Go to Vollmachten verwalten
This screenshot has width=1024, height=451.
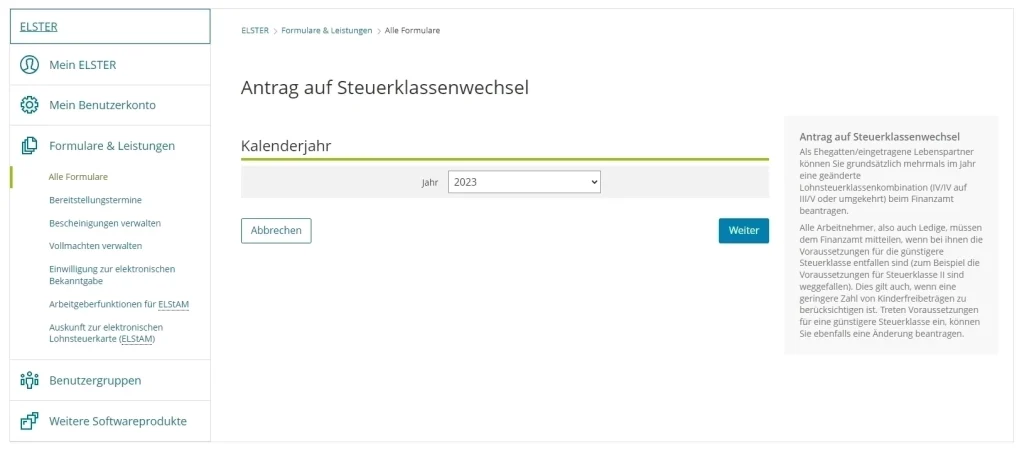(x=95, y=246)
